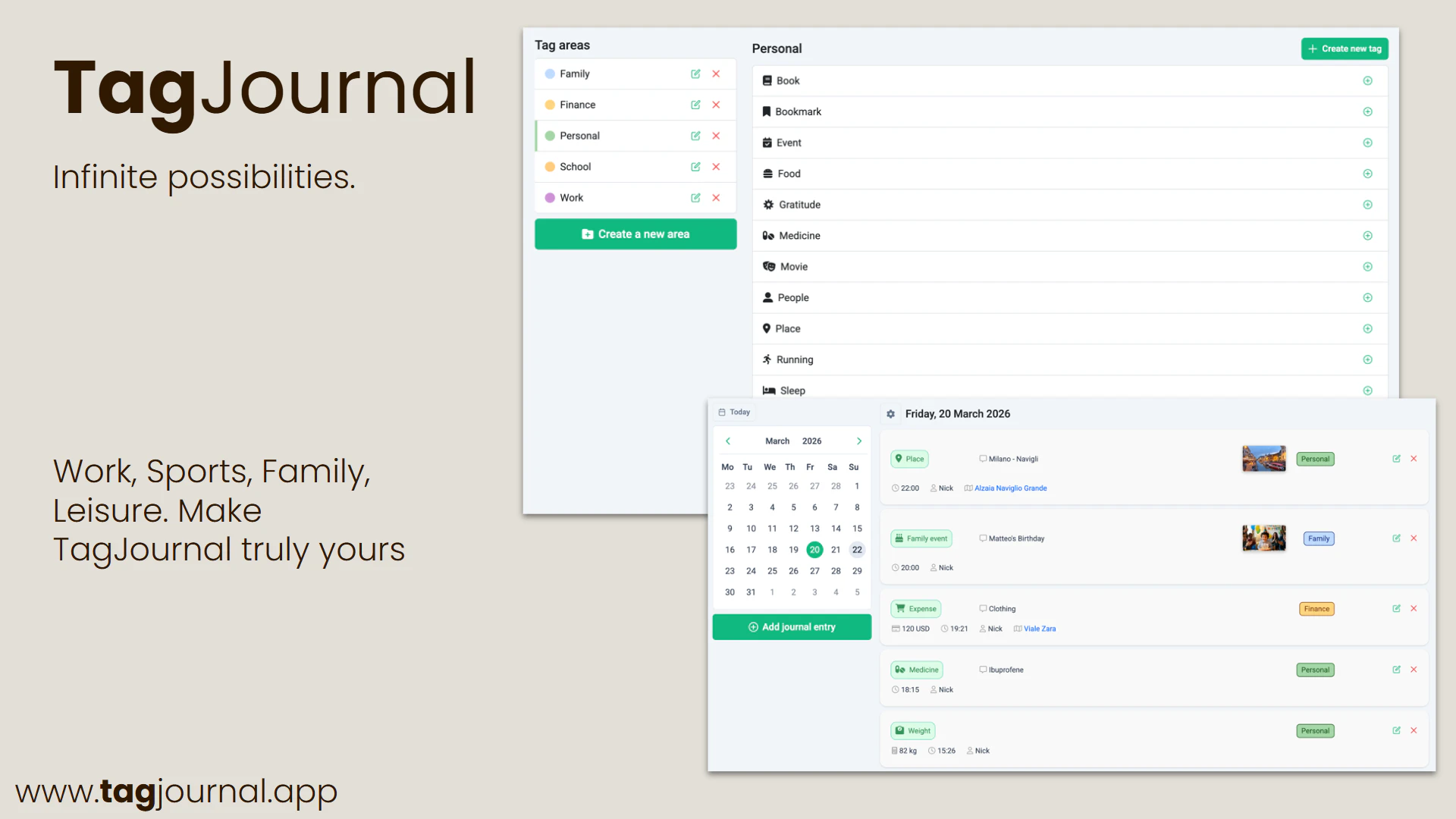Viewport: 1456px width, 819px height.
Task: Click the Finance yellow color dot
Action: point(550,105)
